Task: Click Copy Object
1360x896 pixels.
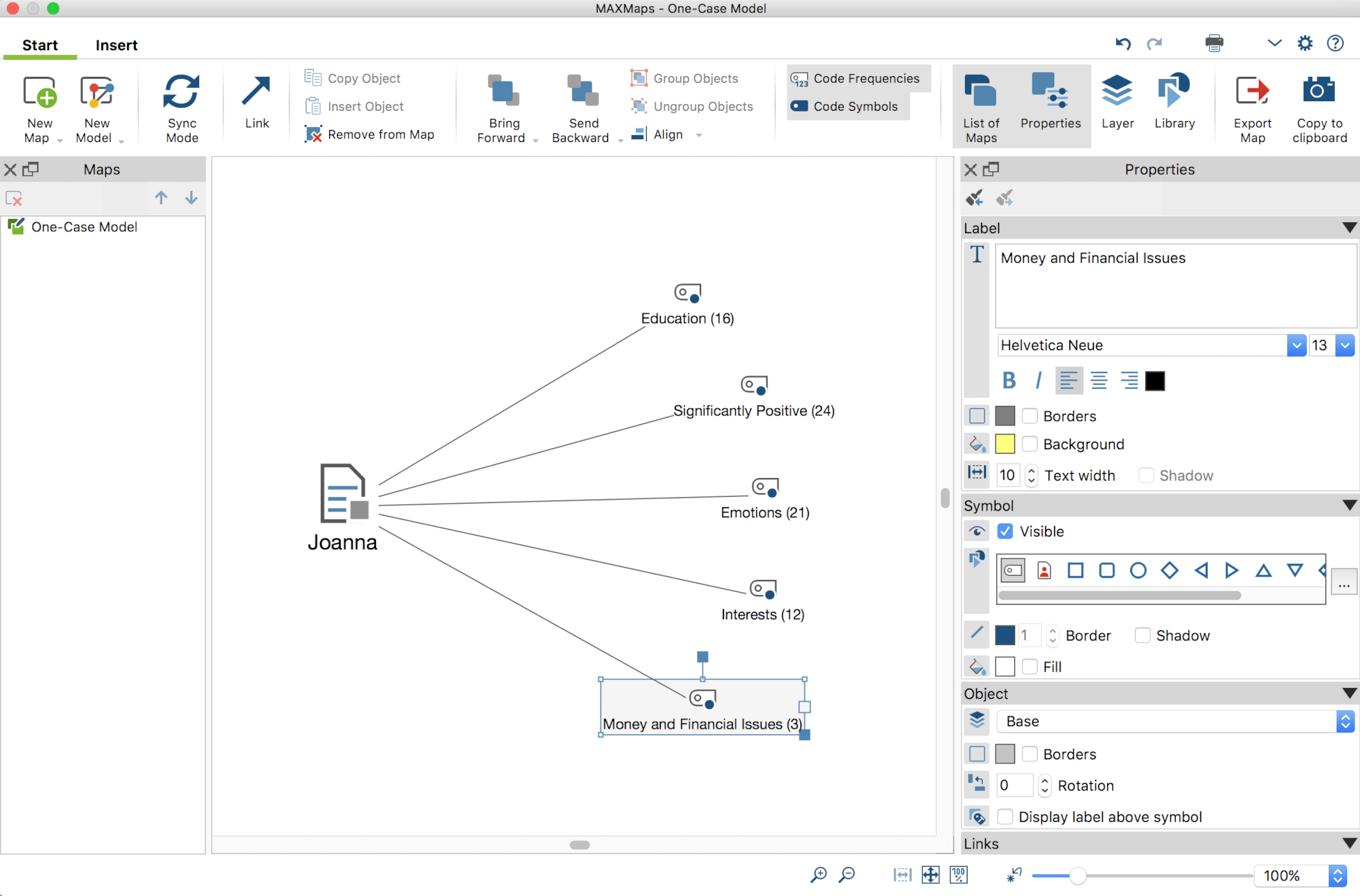Action: (x=352, y=78)
